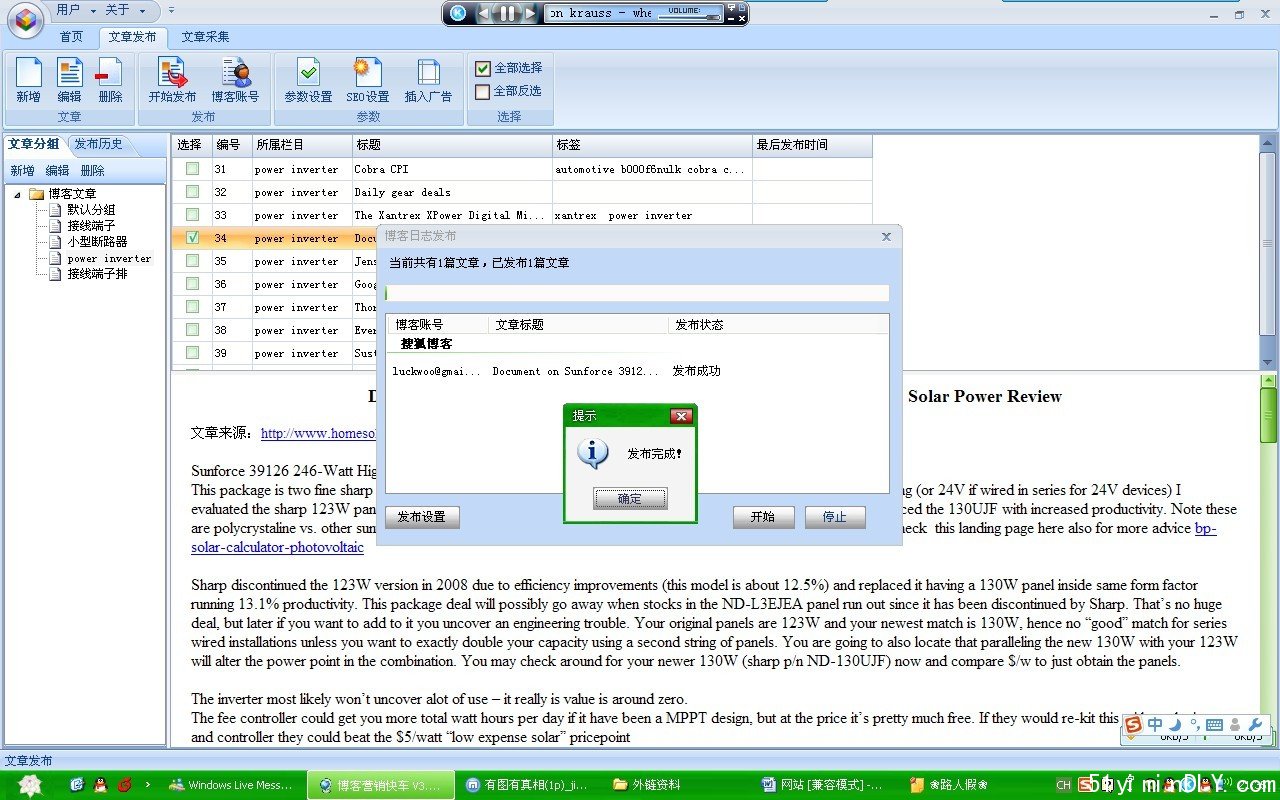Click the blue K logo in the media player
Viewport: 1280px width, 800px height.
(x=458, y=13)
